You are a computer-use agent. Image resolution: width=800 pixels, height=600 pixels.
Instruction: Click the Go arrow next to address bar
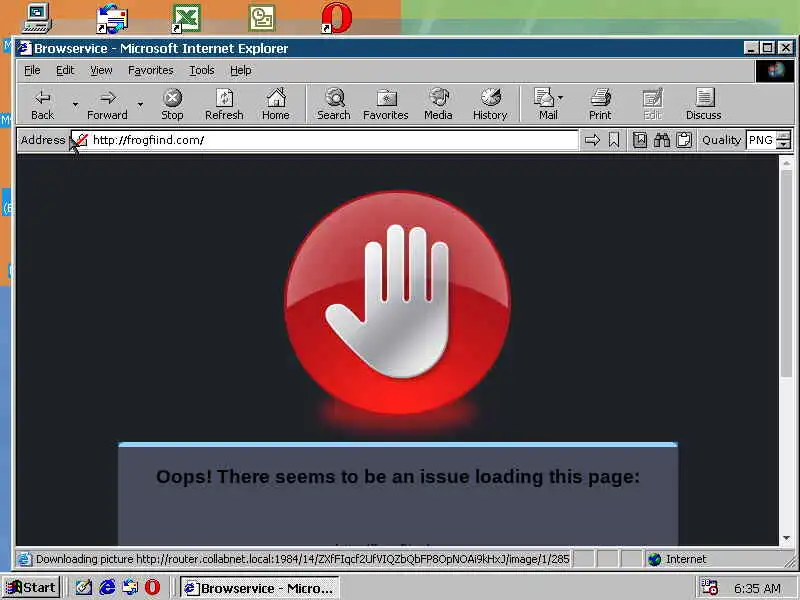[x=592, y=140]
